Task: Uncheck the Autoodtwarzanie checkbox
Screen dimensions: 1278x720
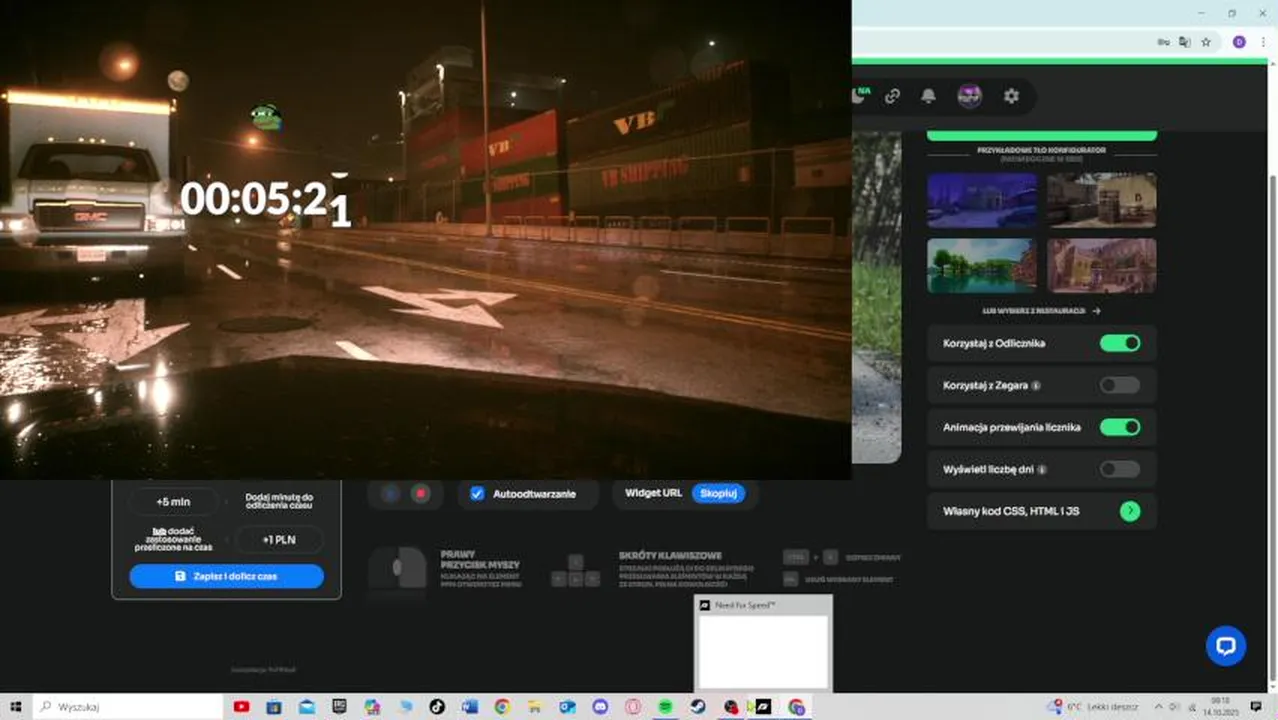Action: click(477, 494)
